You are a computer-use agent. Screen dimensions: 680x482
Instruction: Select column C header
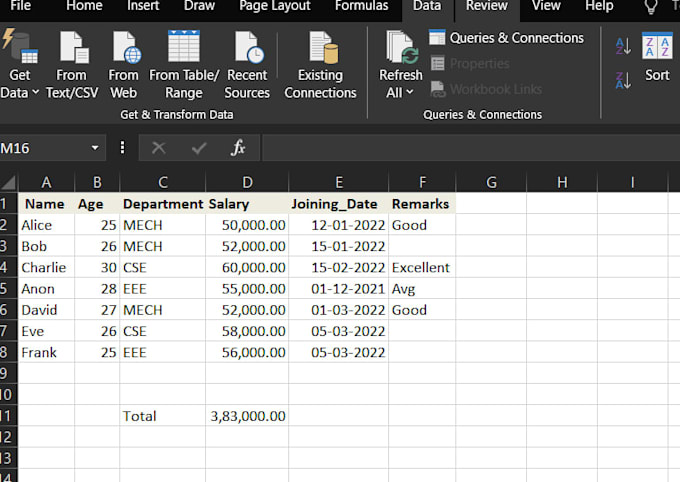coord(163,182)
